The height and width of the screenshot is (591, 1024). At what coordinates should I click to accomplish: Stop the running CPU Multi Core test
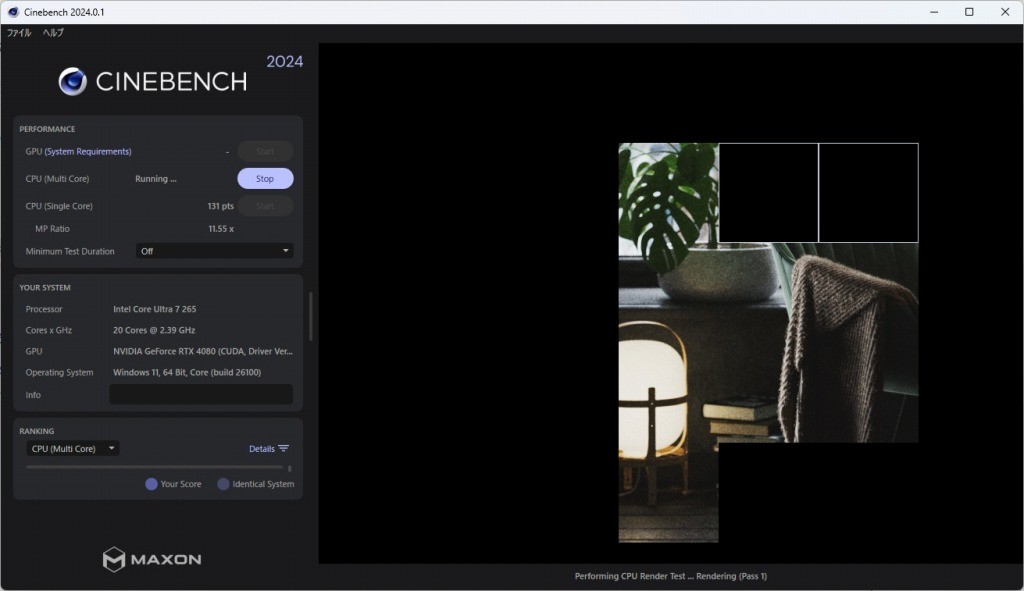click(x=265, y=179)
